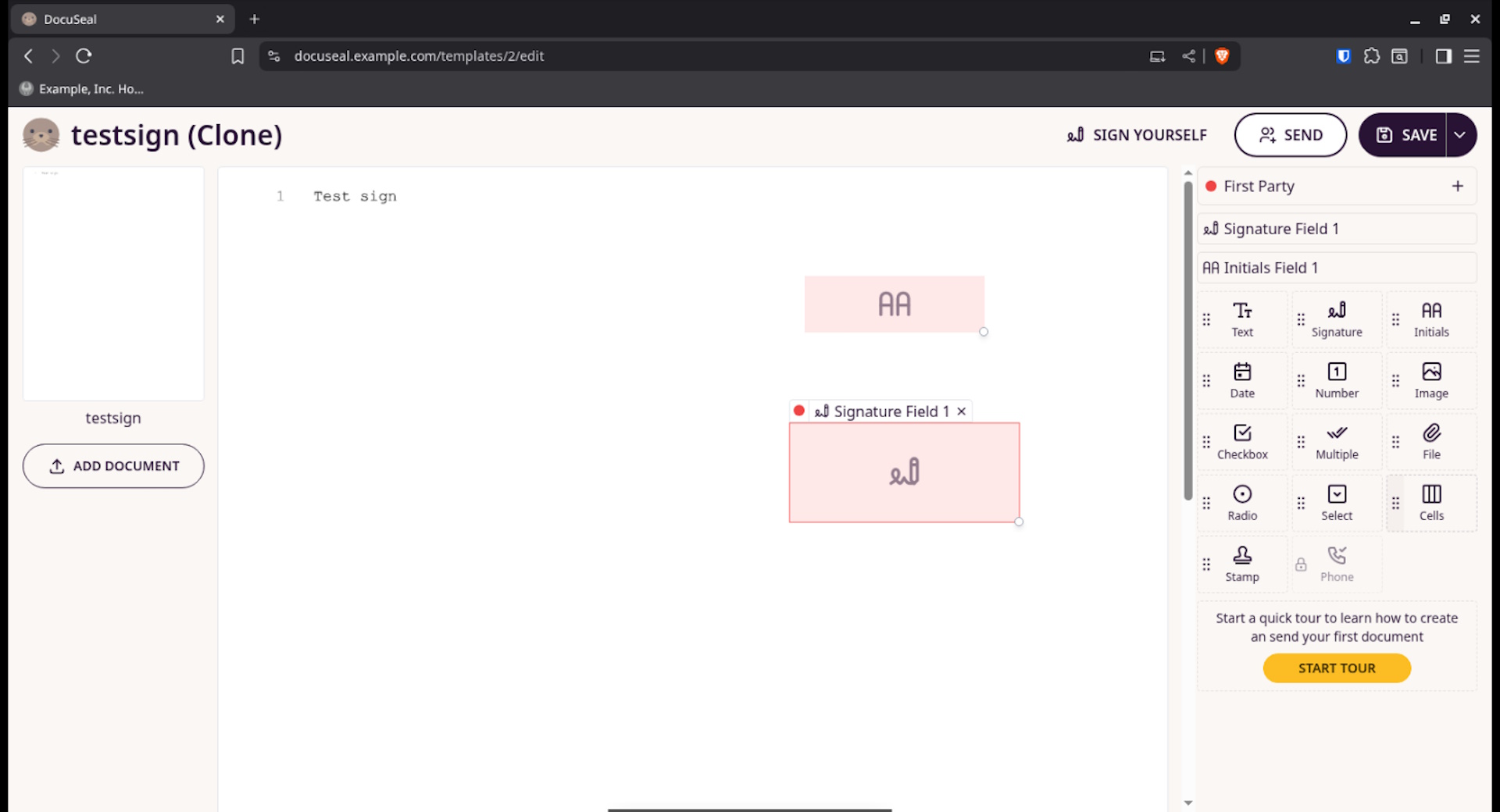Open the Save options dropdown arrow

[1459, 135]
